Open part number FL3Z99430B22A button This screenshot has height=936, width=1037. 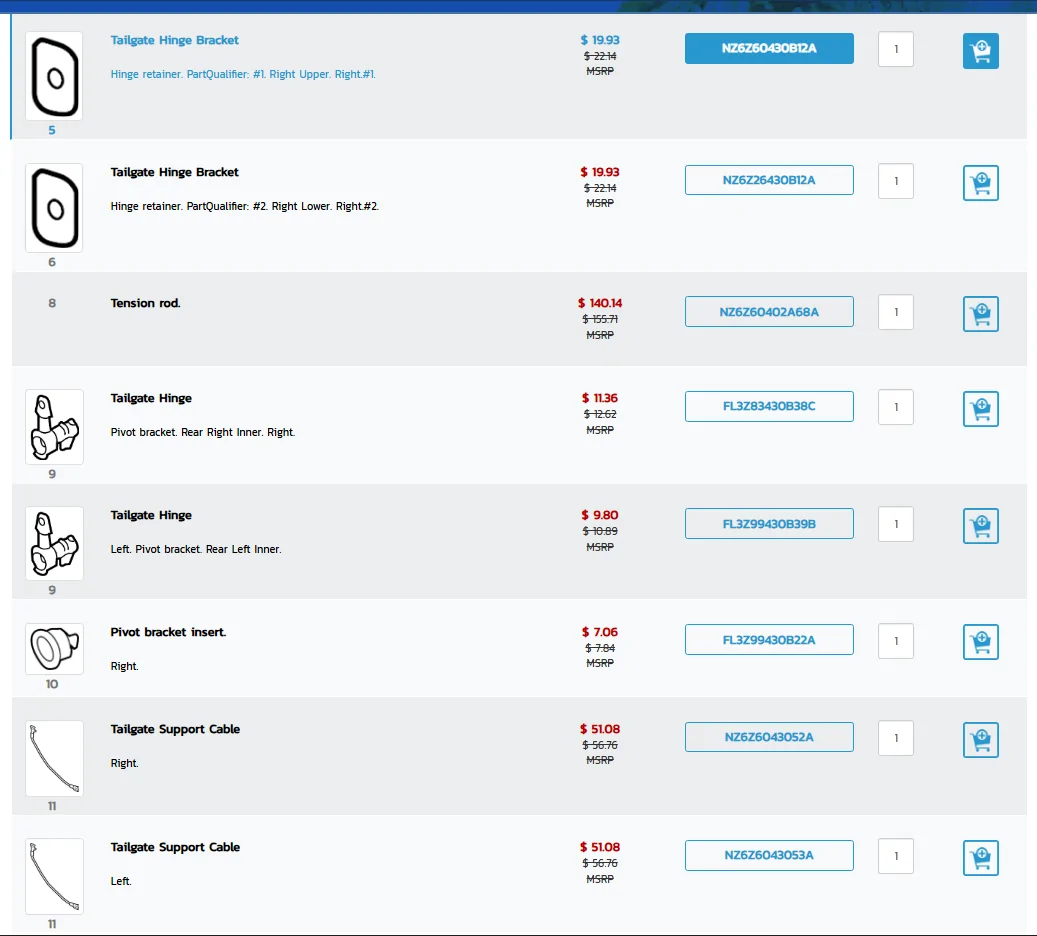768,640
